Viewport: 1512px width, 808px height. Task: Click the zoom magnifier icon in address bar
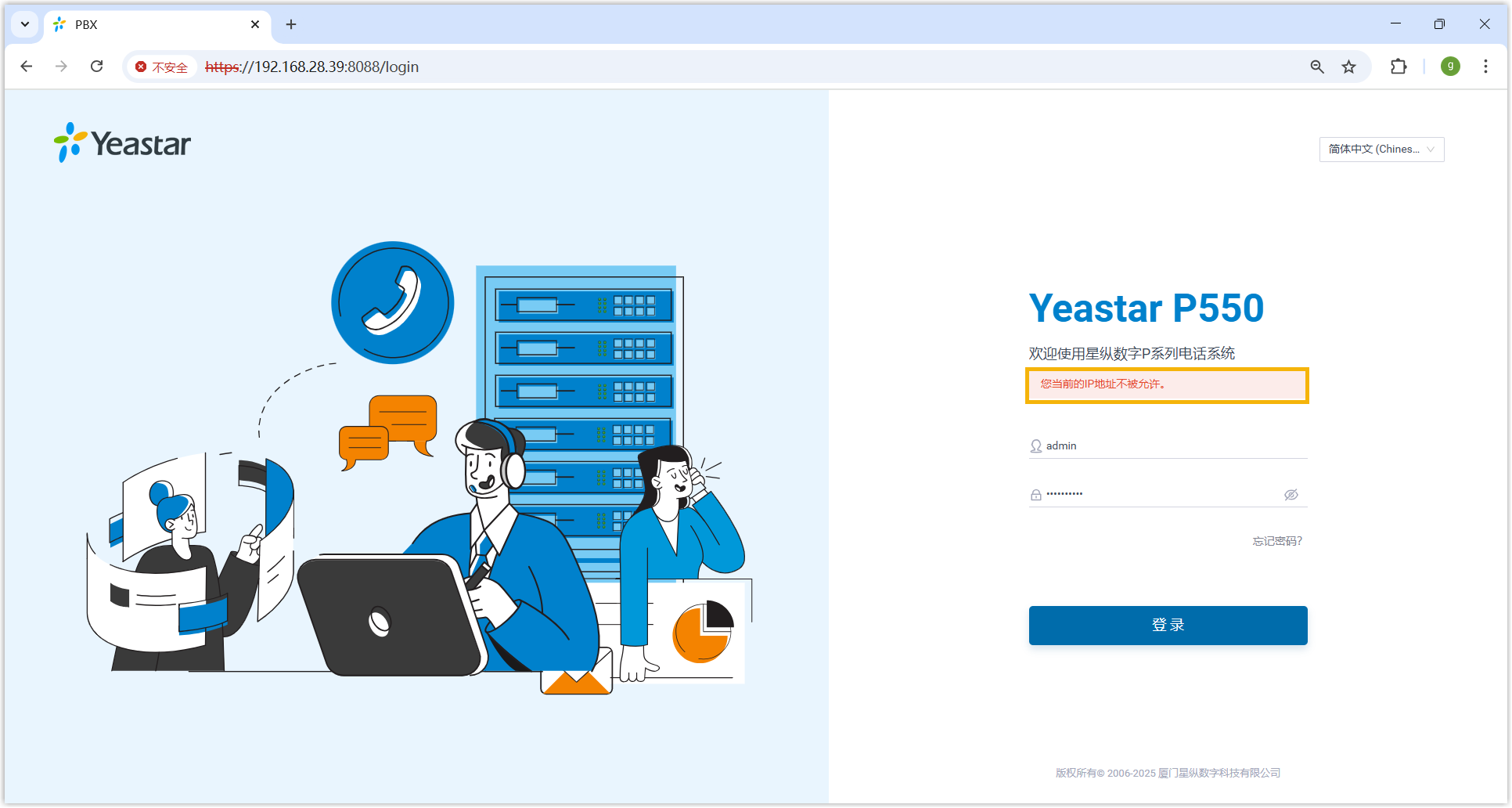click(1317, 67)
